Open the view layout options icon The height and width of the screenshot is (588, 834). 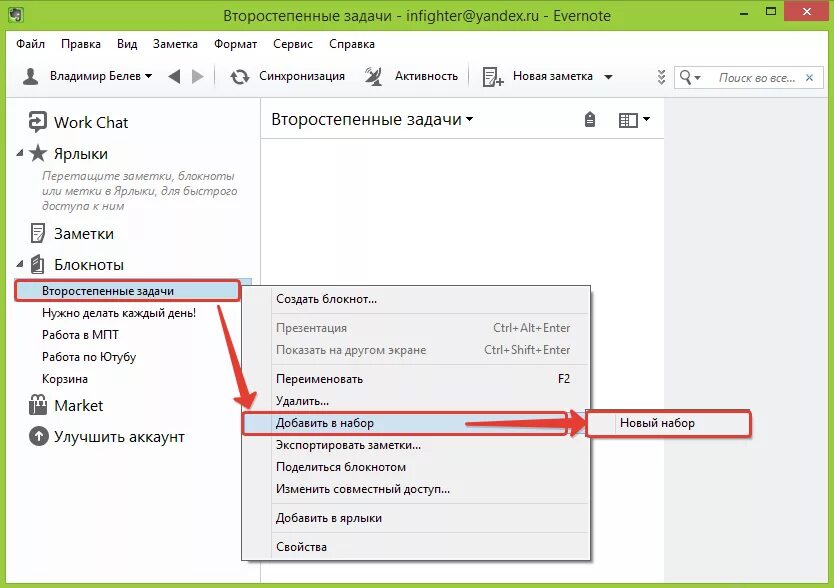(628, 120)
